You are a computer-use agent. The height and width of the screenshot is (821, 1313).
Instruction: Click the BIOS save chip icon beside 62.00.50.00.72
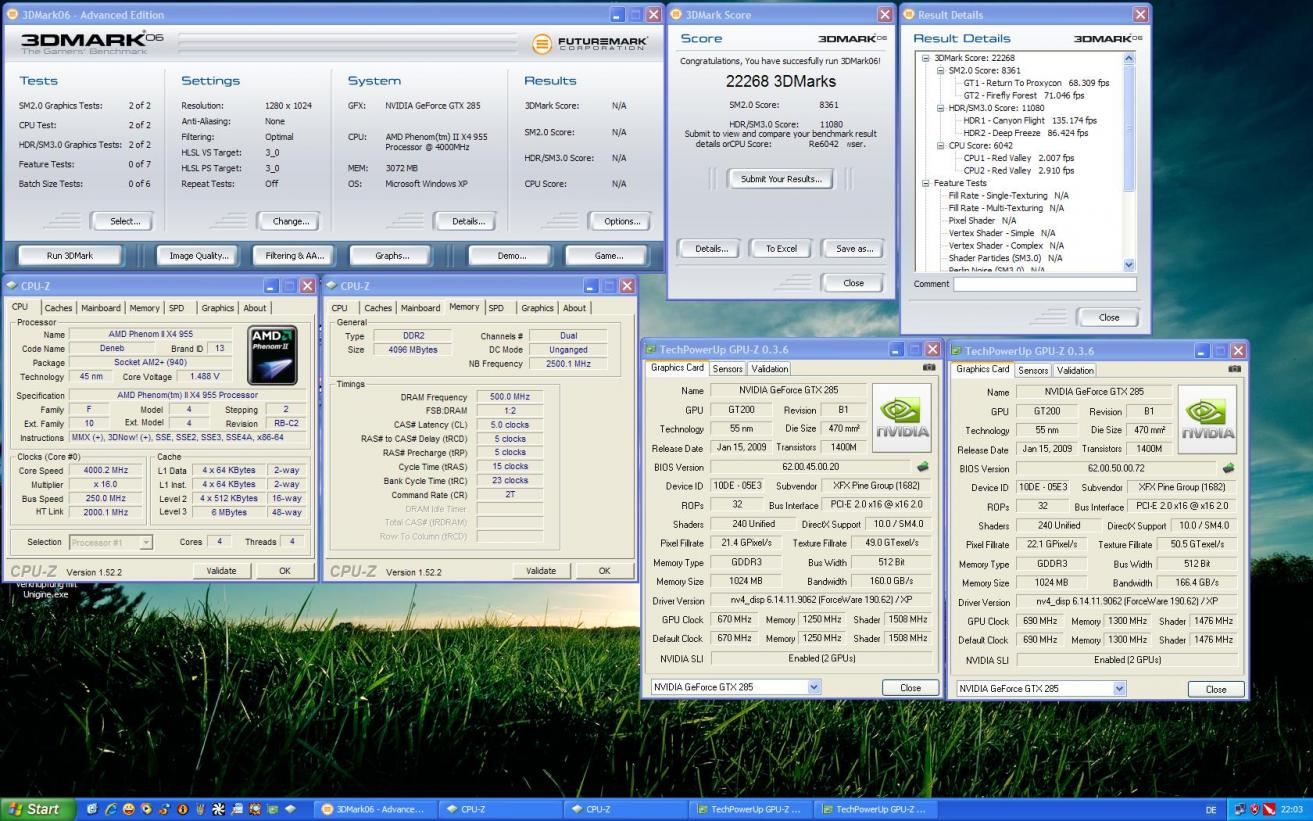coord(1229,468)
